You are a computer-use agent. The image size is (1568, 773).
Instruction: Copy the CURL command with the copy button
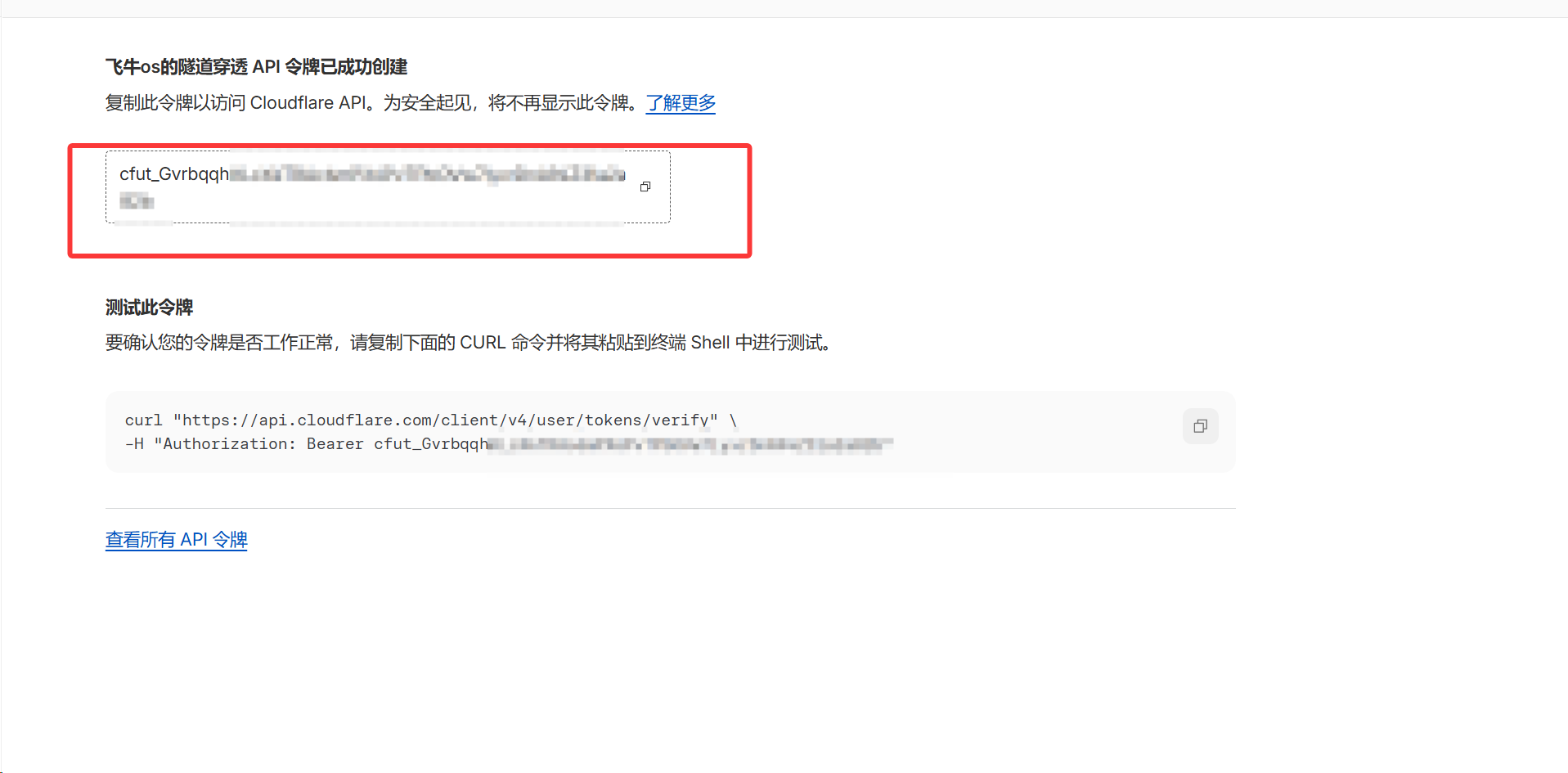click(1200, 426)
